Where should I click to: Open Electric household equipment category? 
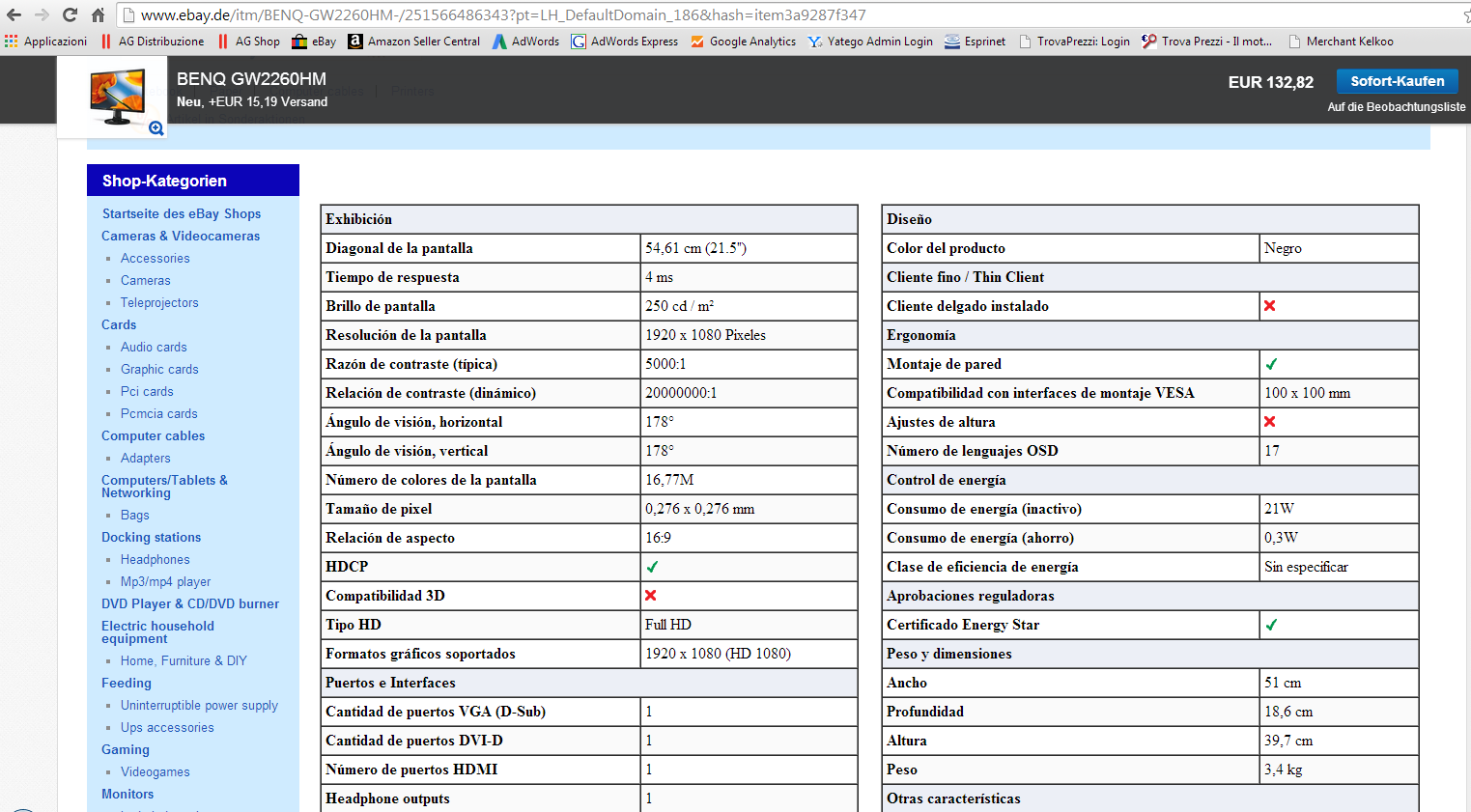[x=157, y=631]
